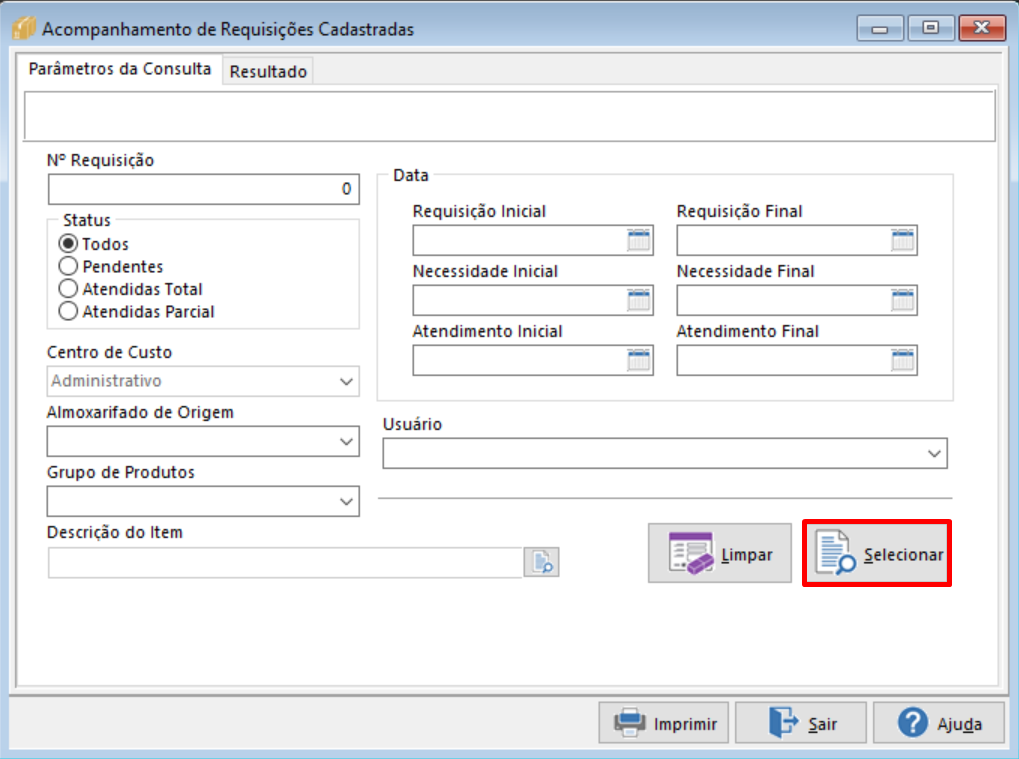Click the Descrição do Item text field

point(285,562)
